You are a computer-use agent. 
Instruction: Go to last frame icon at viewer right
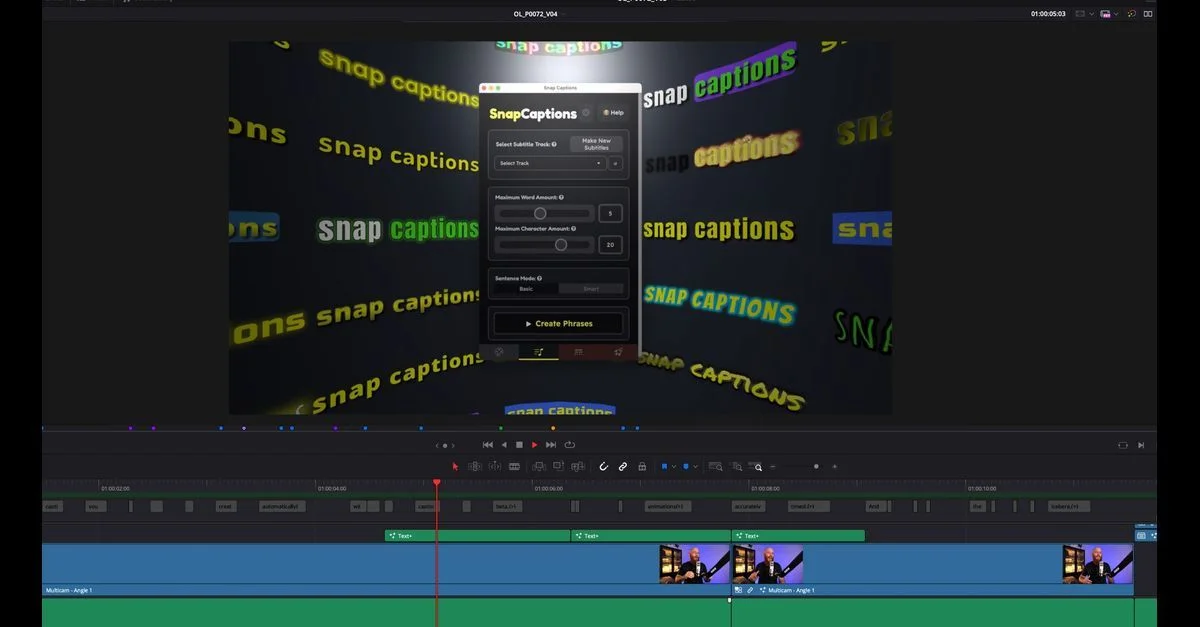point(1141,445)
